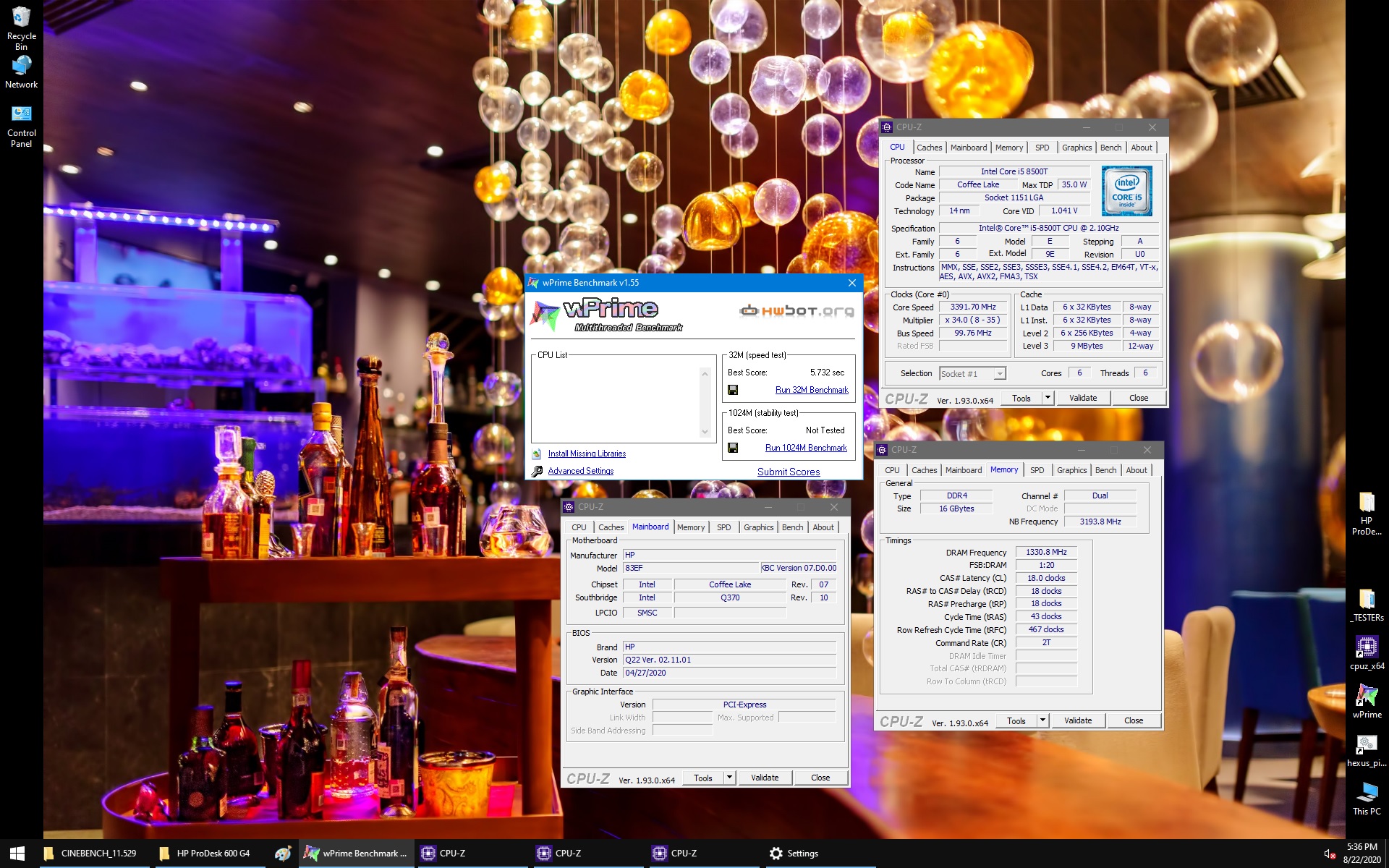Click the wPrime title bar app icon
The width and height of the screenshot is (1389, 868).
click(534, 283)
